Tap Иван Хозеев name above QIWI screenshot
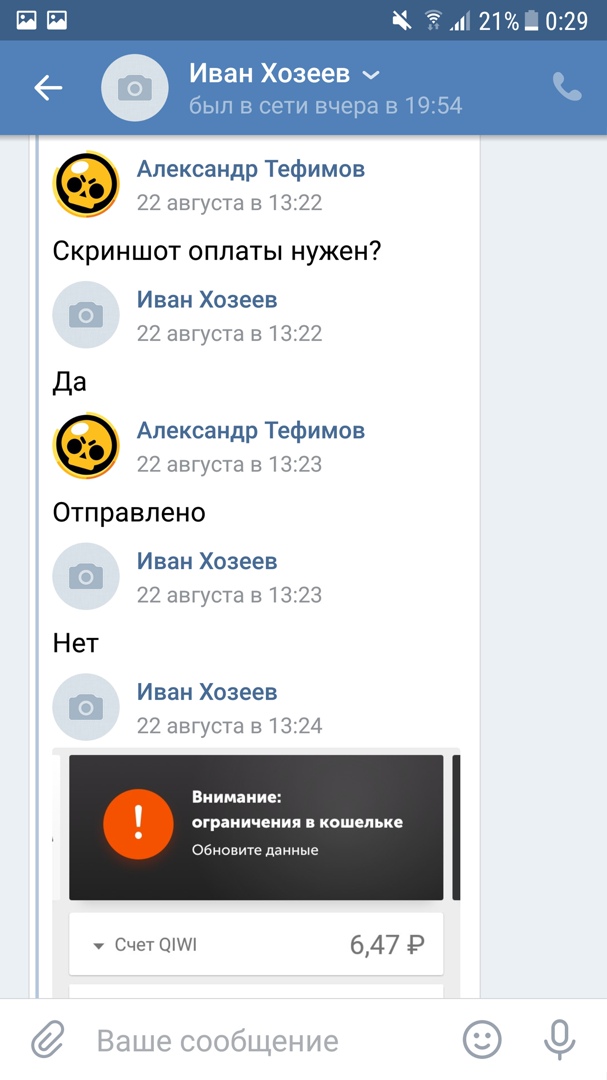Image resolution: width=607 pixels, height=1080 pixels. [x=207, y=692]
